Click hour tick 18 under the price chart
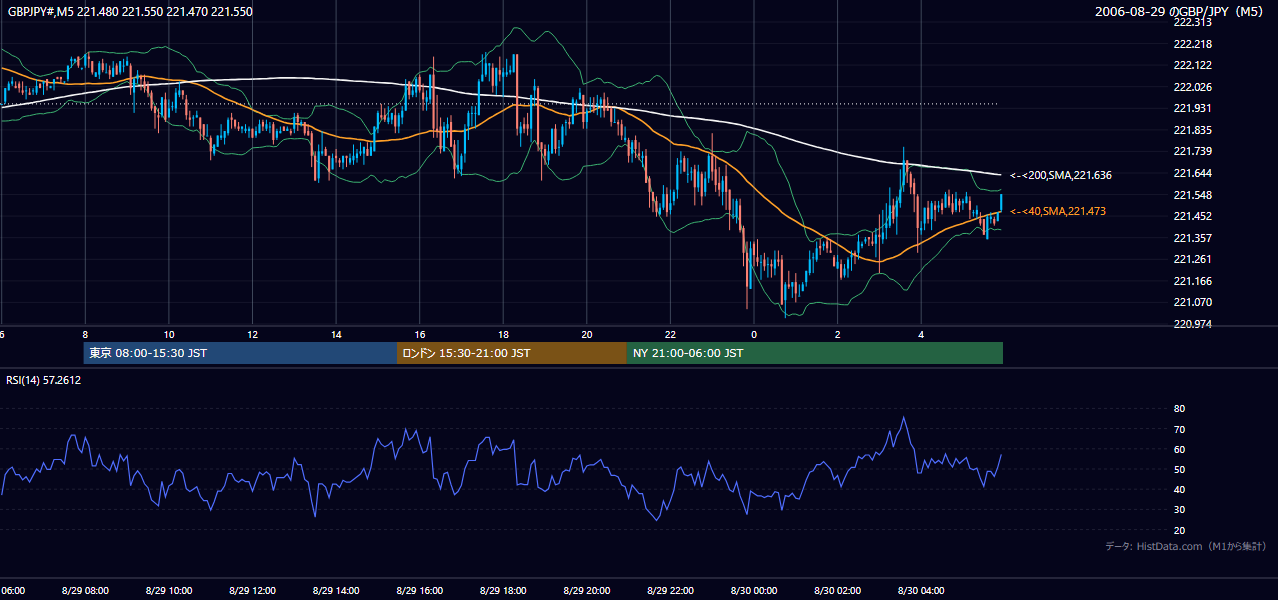 503,335
